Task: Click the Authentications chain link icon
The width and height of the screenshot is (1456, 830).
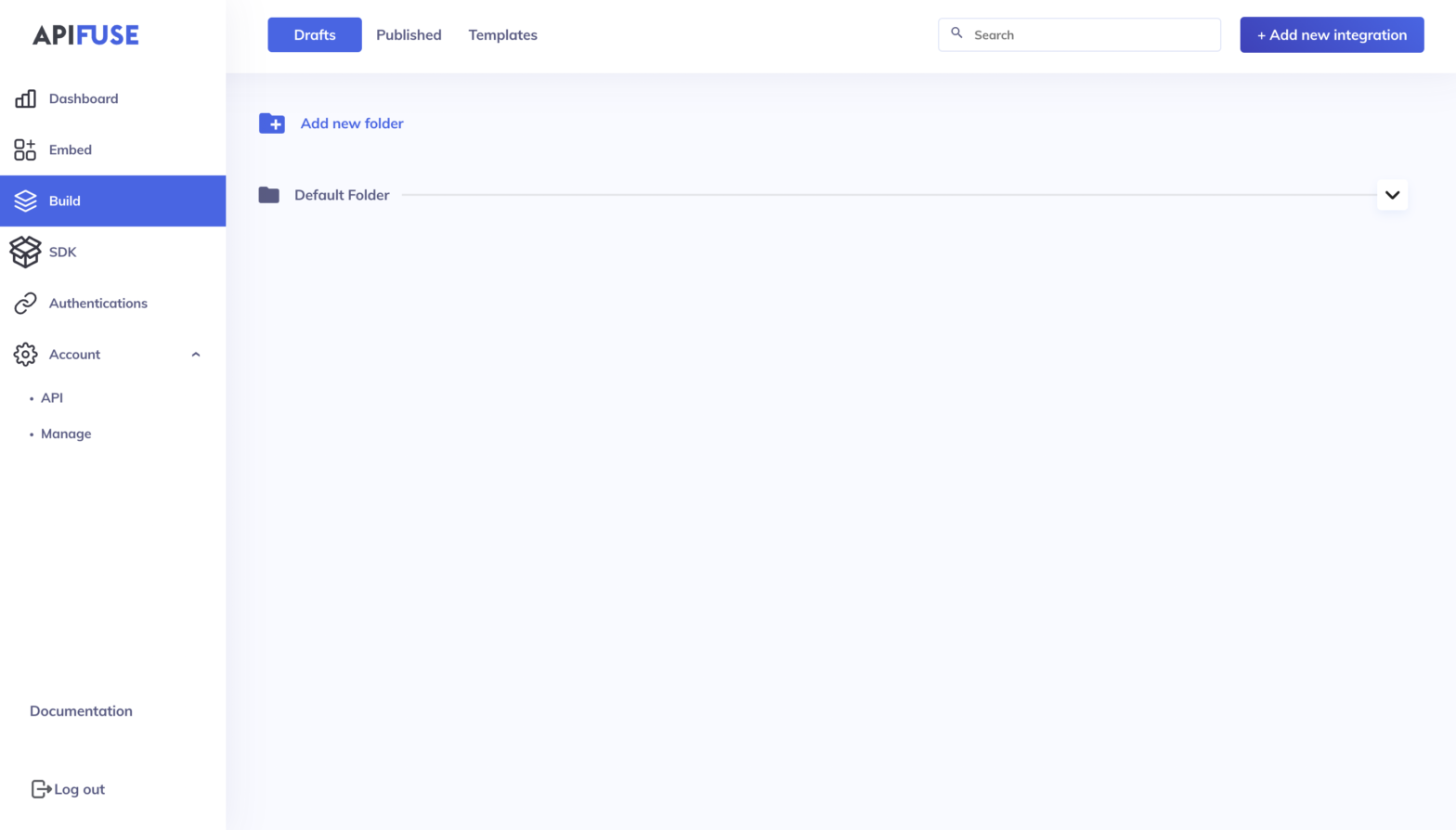Action: (25, 303)
